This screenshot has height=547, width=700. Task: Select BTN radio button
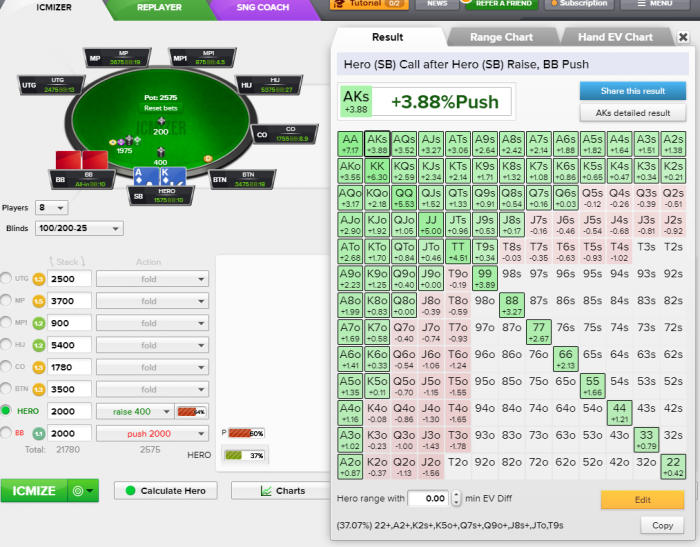(6, 388)
